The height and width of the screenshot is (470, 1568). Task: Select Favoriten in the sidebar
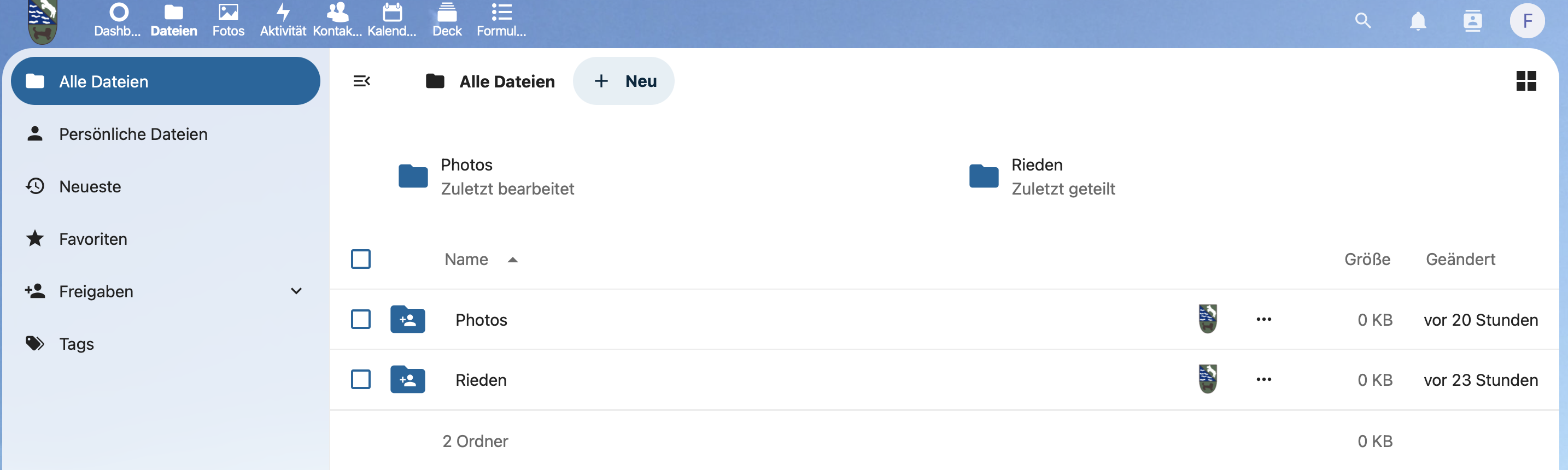(93, 239)
